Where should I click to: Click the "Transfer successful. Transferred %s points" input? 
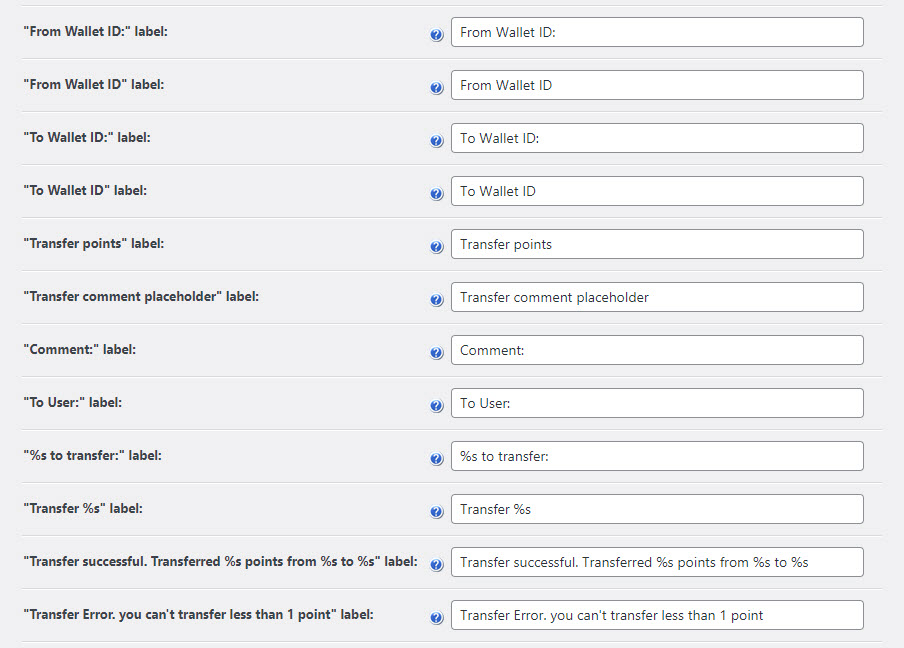[x=657, y=563]
